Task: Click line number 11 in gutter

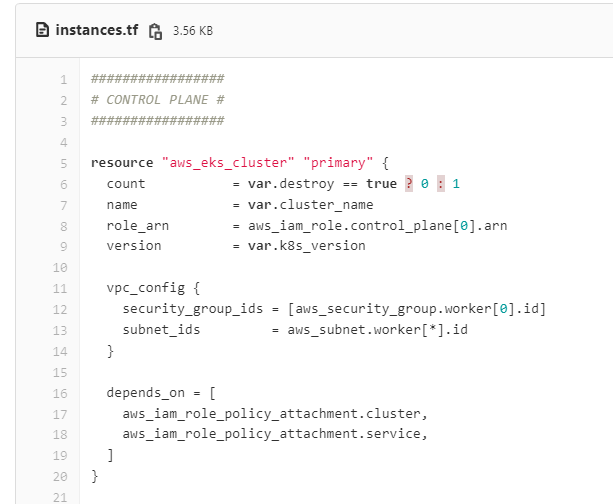Action: pyautogui.click(x=61, y=288)
